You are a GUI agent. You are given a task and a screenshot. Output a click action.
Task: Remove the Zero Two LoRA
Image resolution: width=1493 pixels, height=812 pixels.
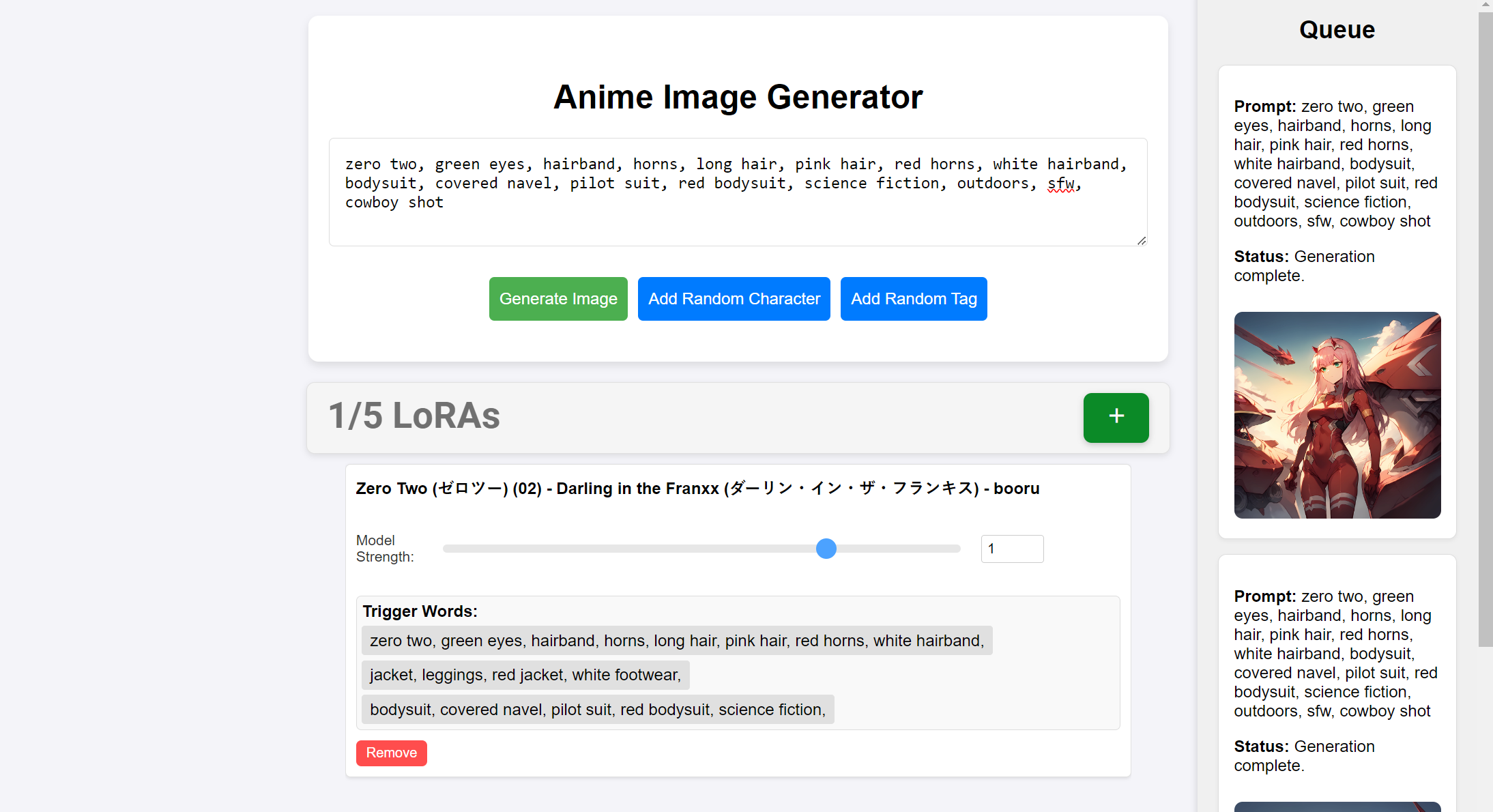point(391,753)
